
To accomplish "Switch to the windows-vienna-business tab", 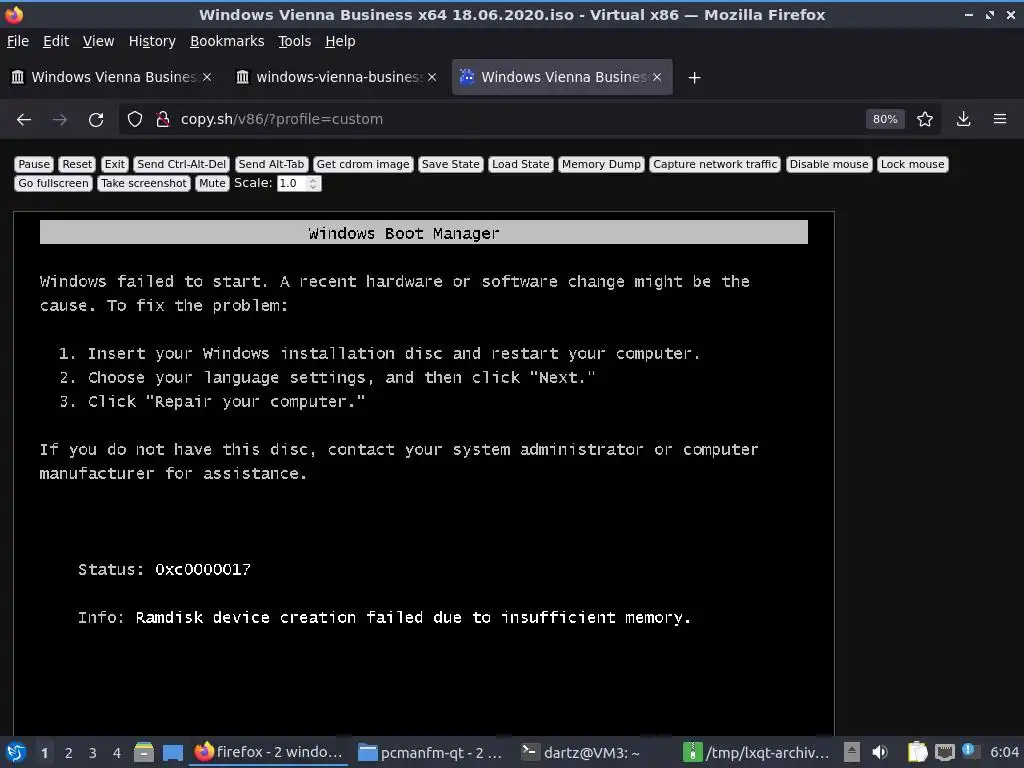I will 336,77.
